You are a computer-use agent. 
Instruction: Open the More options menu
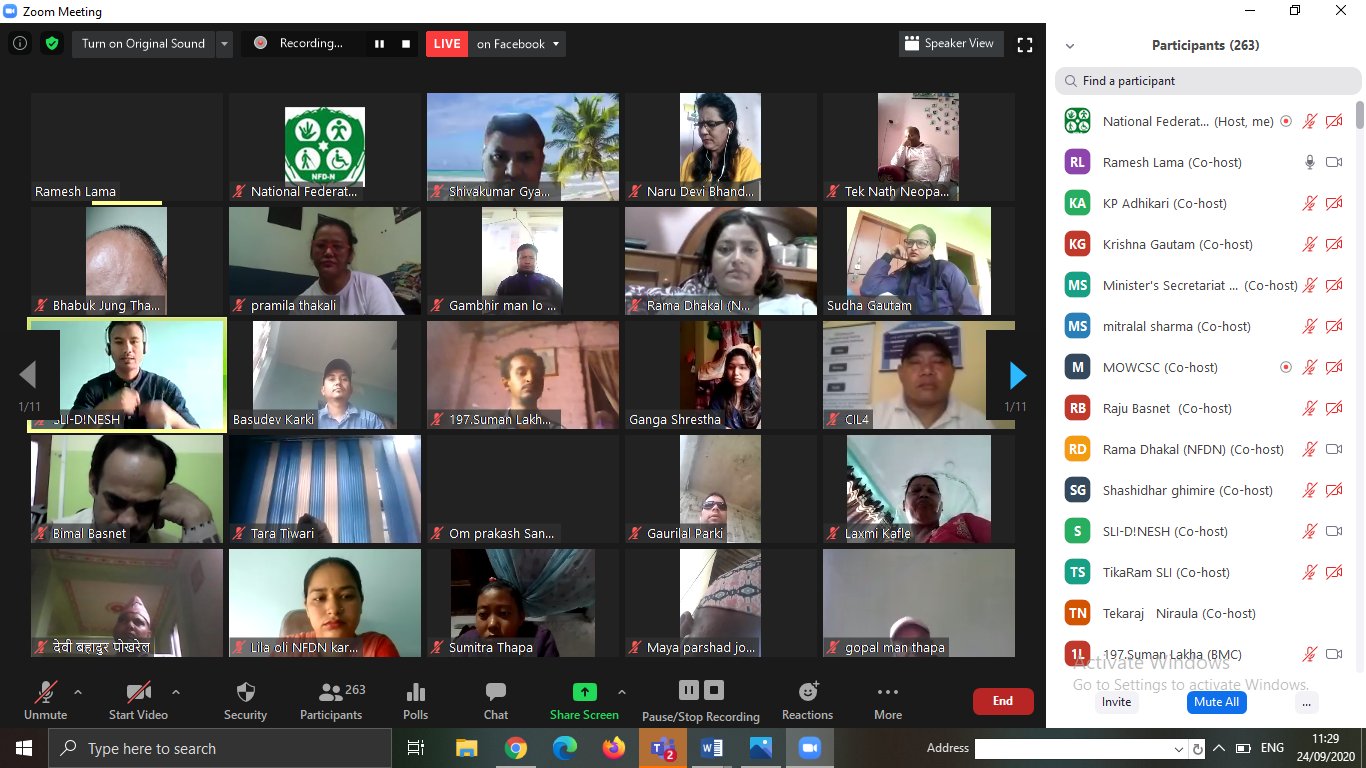point(887,693)
